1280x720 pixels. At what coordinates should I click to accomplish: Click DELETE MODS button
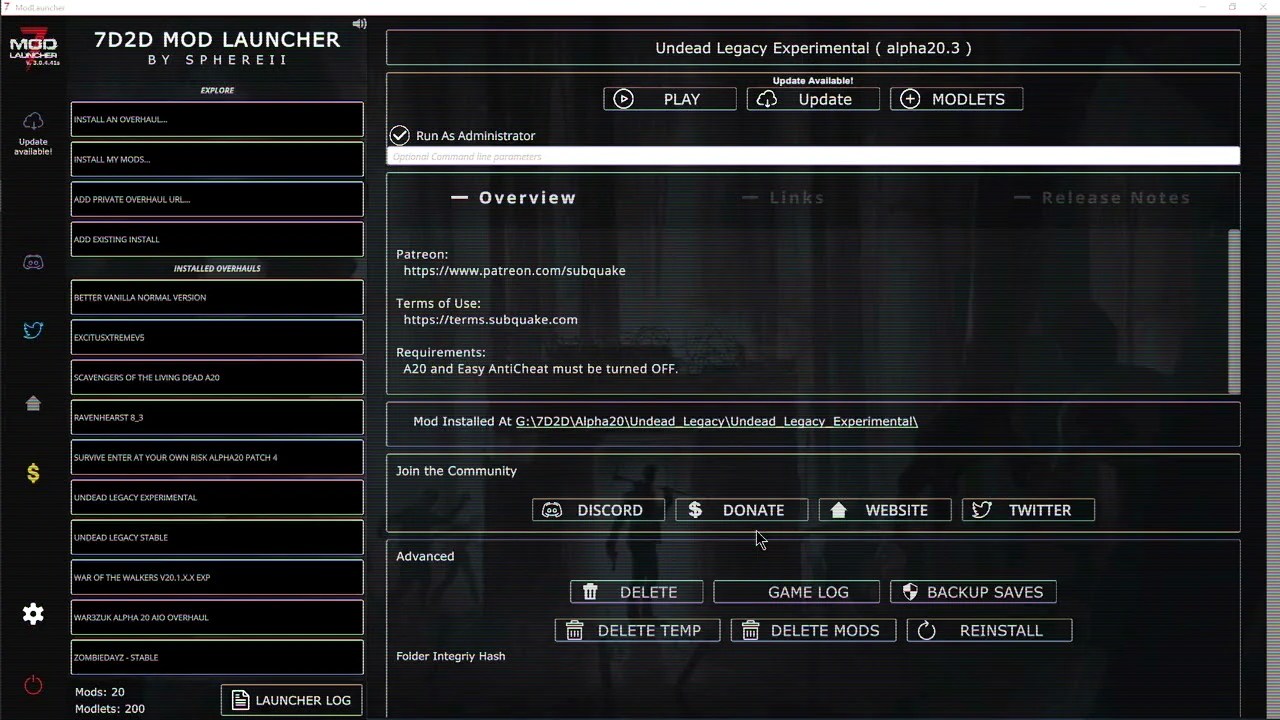[x=813, y=630]
